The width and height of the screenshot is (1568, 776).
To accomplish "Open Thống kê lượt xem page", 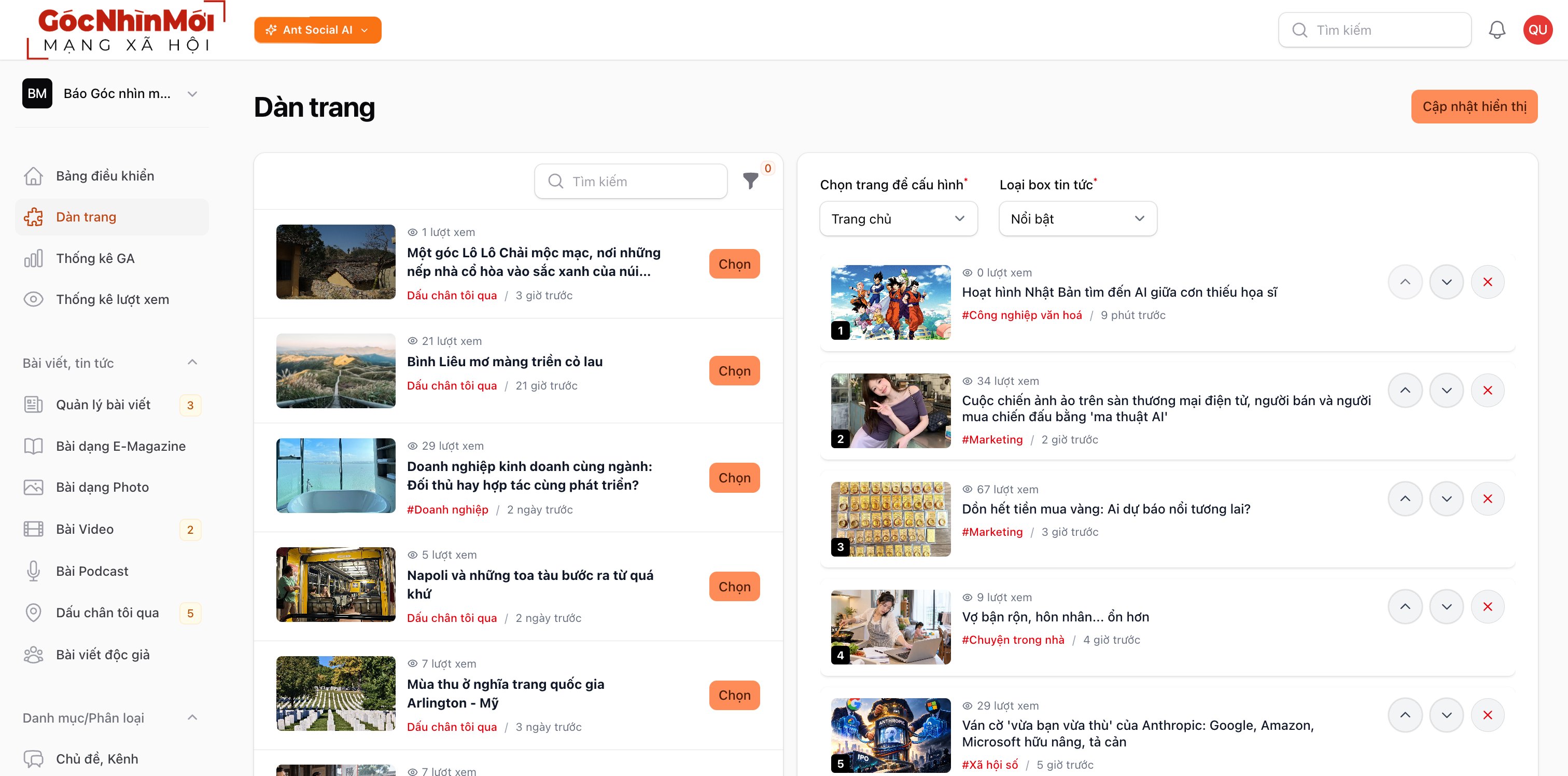I will (111, 299).
